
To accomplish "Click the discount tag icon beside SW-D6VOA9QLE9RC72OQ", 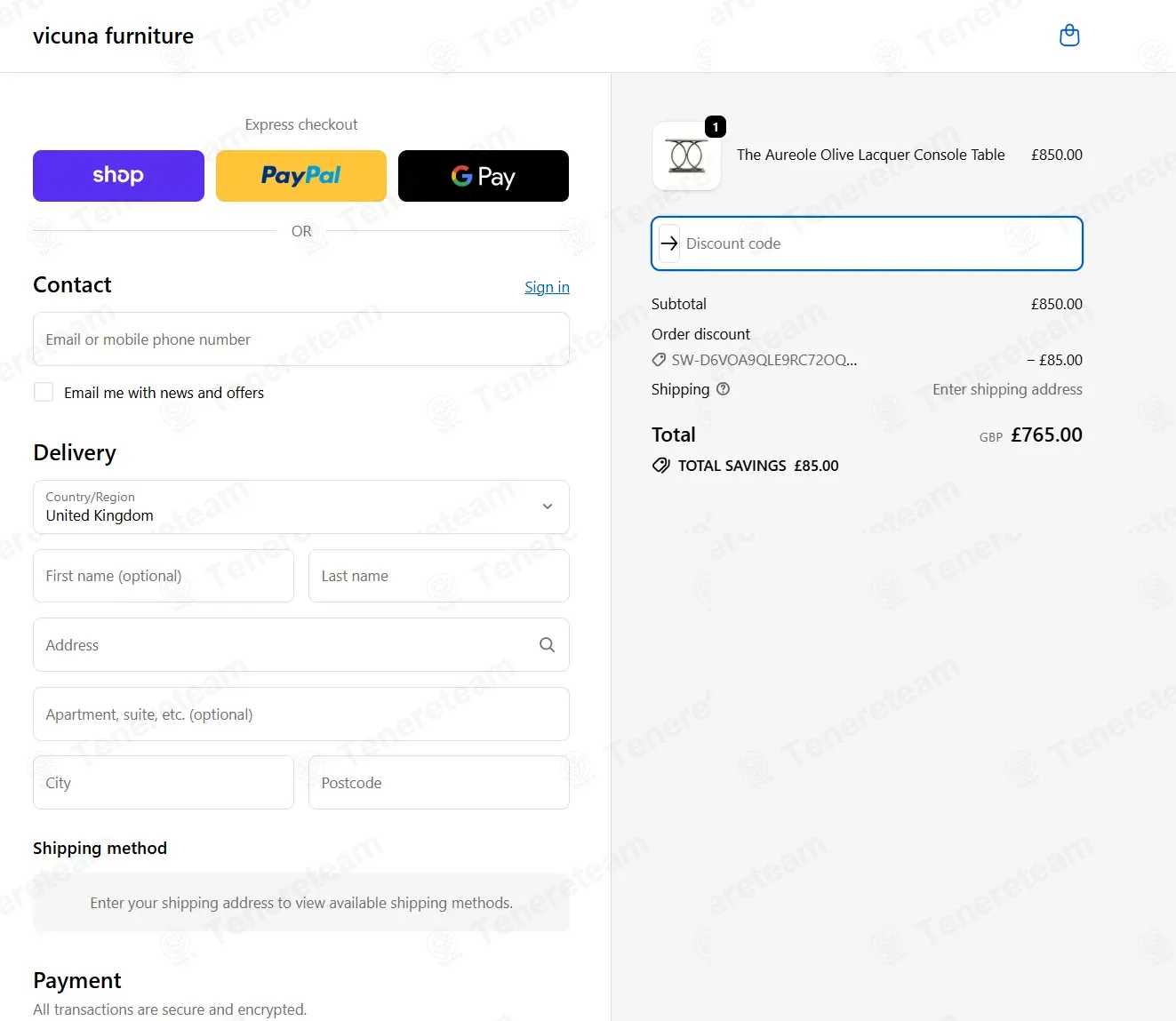I will point(659,360).
